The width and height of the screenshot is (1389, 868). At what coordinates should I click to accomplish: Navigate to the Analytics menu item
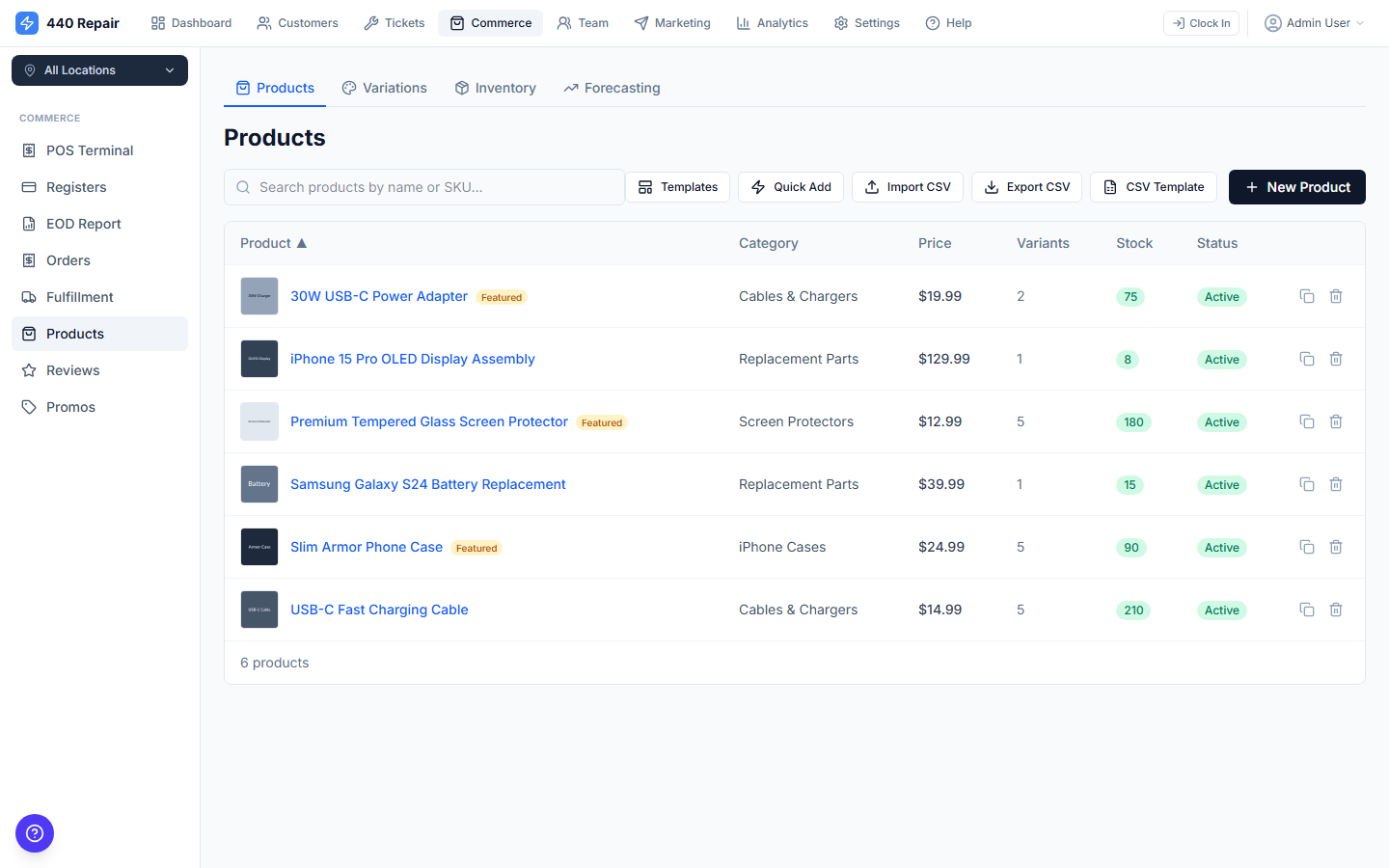point(772,22)
